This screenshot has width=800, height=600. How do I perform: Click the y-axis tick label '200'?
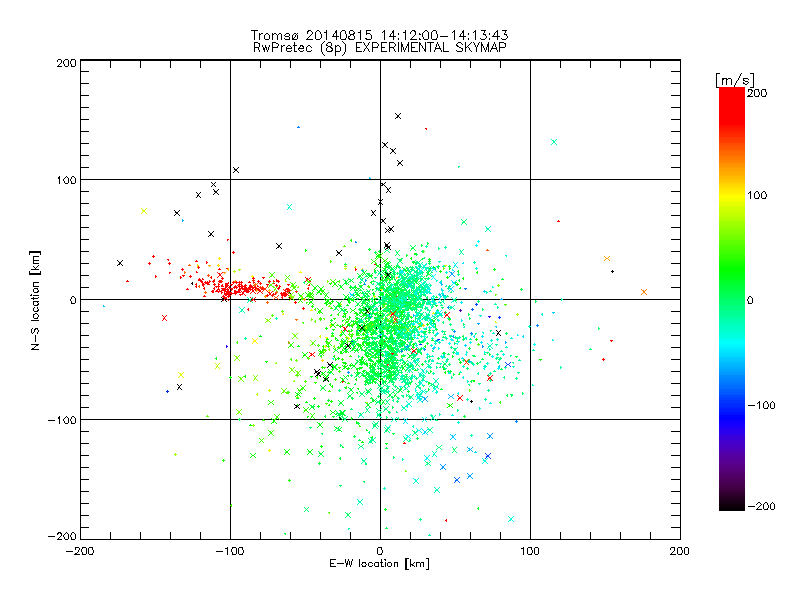tap(66, 63)
